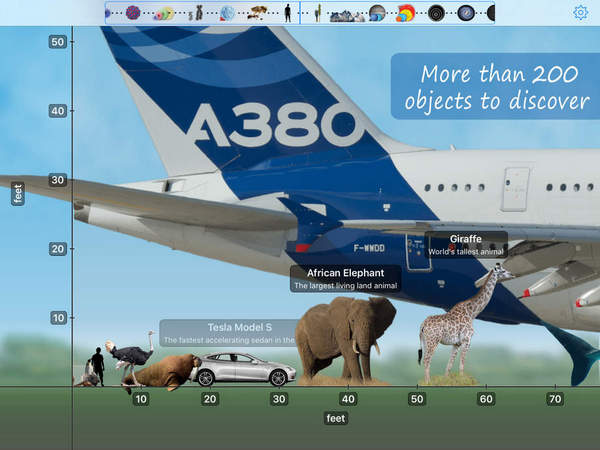600x450 pixels.
Task: Open the settings gear
Action: (580, 13)
